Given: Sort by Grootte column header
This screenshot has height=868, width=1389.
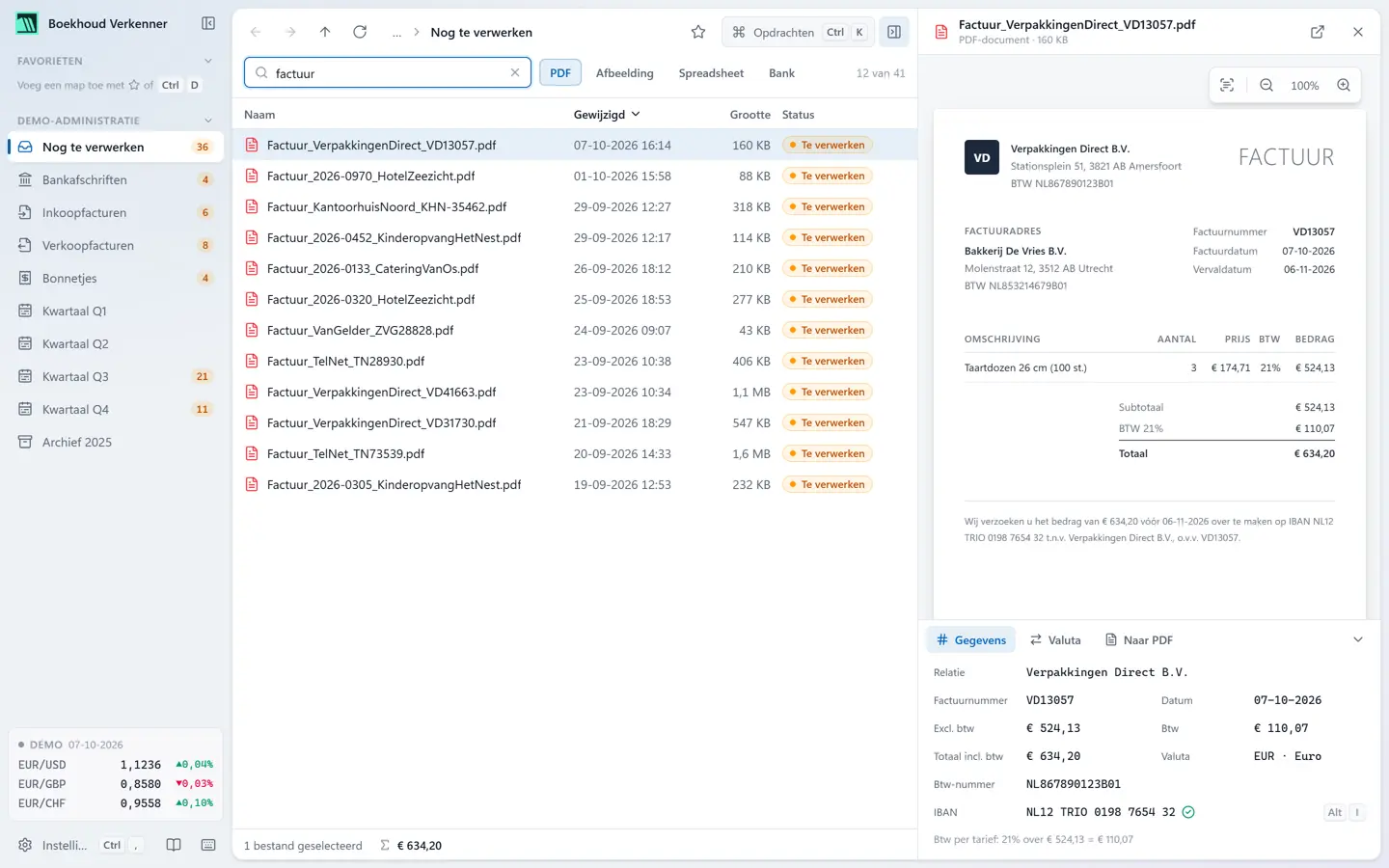Looking at the screenshot, I should [749, 114].
